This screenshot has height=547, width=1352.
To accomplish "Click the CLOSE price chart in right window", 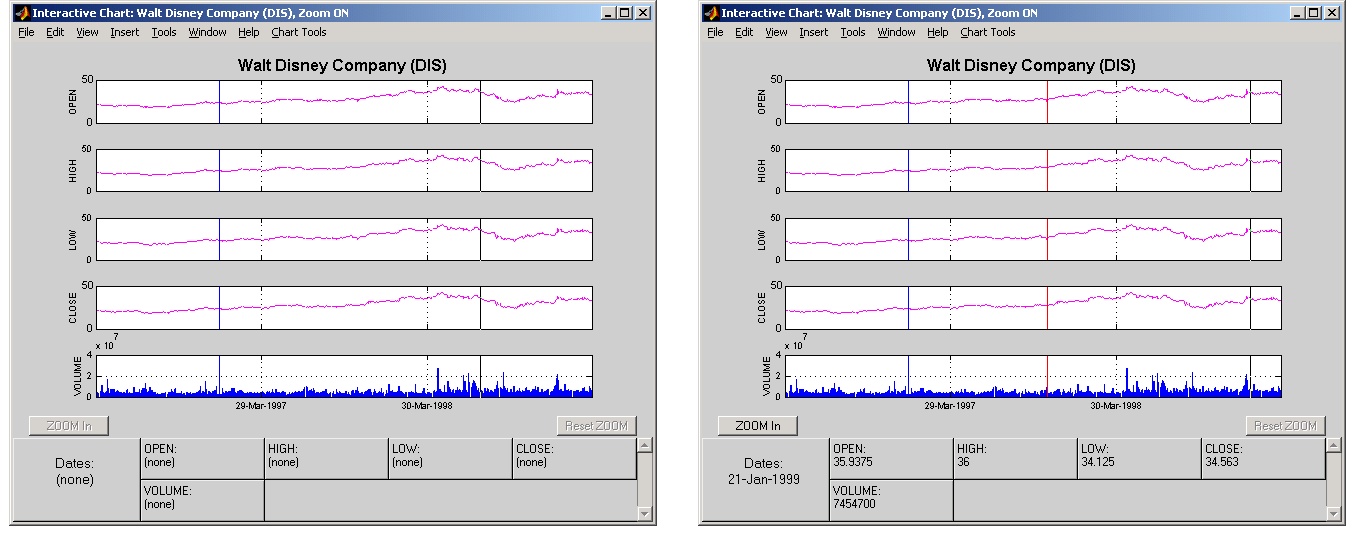I will point(1033,307).
